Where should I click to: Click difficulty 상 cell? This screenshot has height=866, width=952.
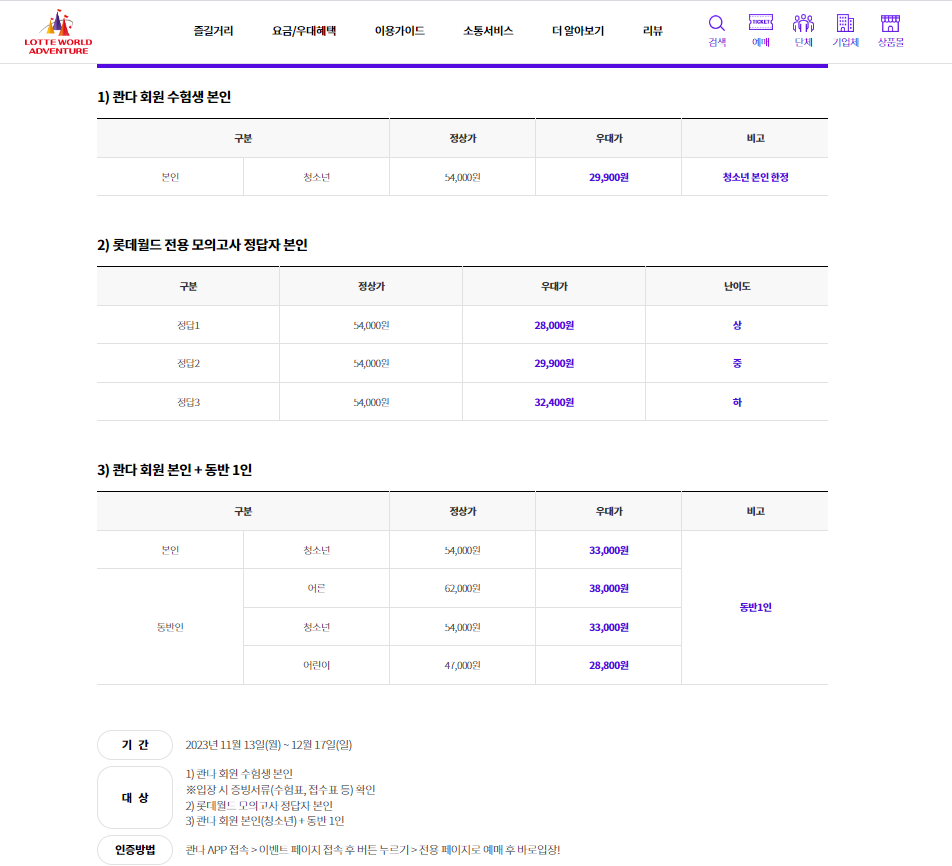[737, 325]
